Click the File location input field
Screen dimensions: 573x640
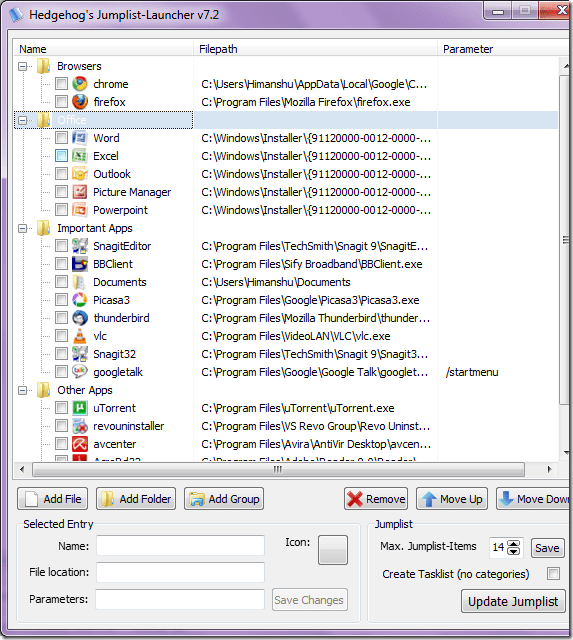pyautogui.click(x=180, y=572)
